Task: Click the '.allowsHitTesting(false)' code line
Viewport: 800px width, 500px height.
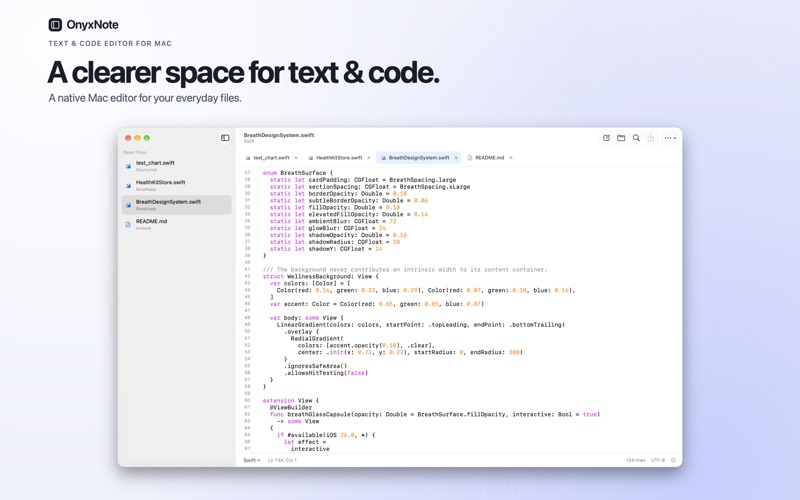Action: click(326, 373)
